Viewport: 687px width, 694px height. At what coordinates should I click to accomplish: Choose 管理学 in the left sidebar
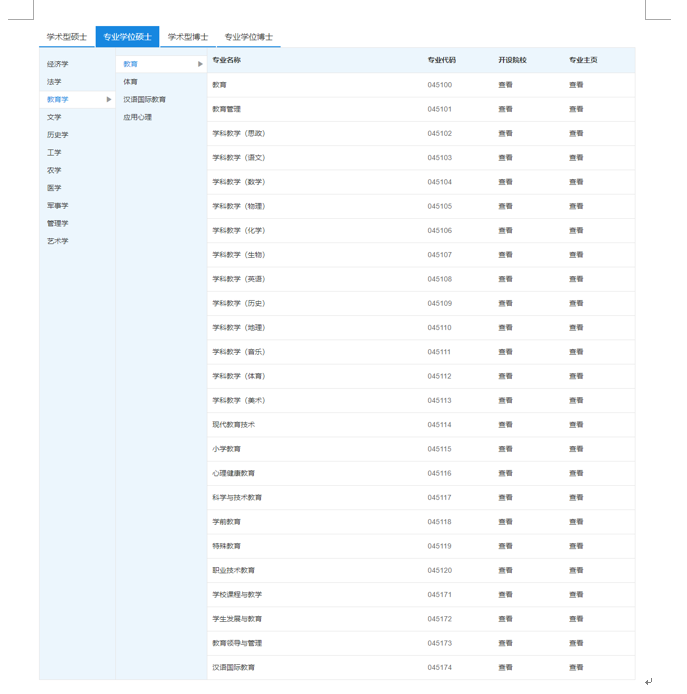(x=58, y=223)
